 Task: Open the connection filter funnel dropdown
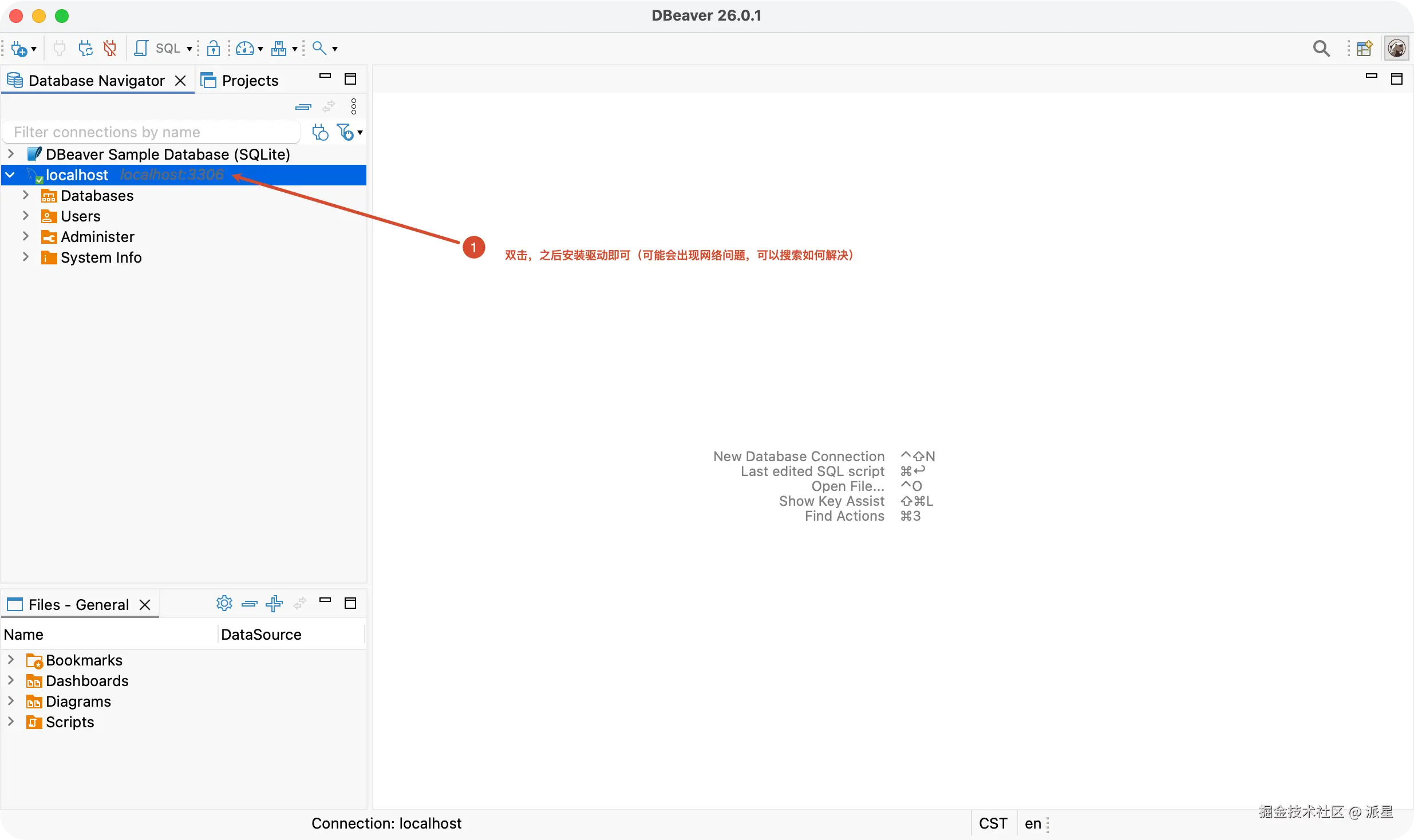tap(360, 133)
